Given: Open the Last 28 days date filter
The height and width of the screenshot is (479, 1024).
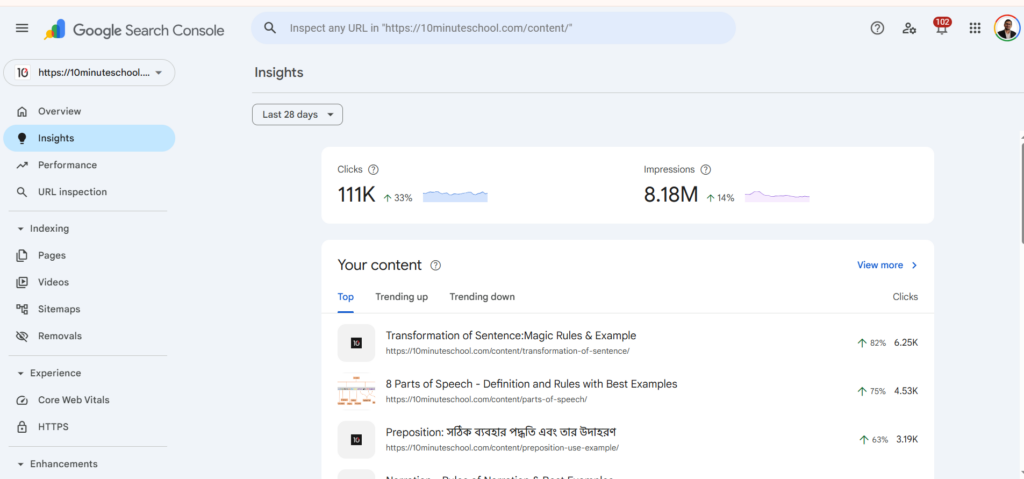Looking at the screenshot, I should click(x=297, y=114).
